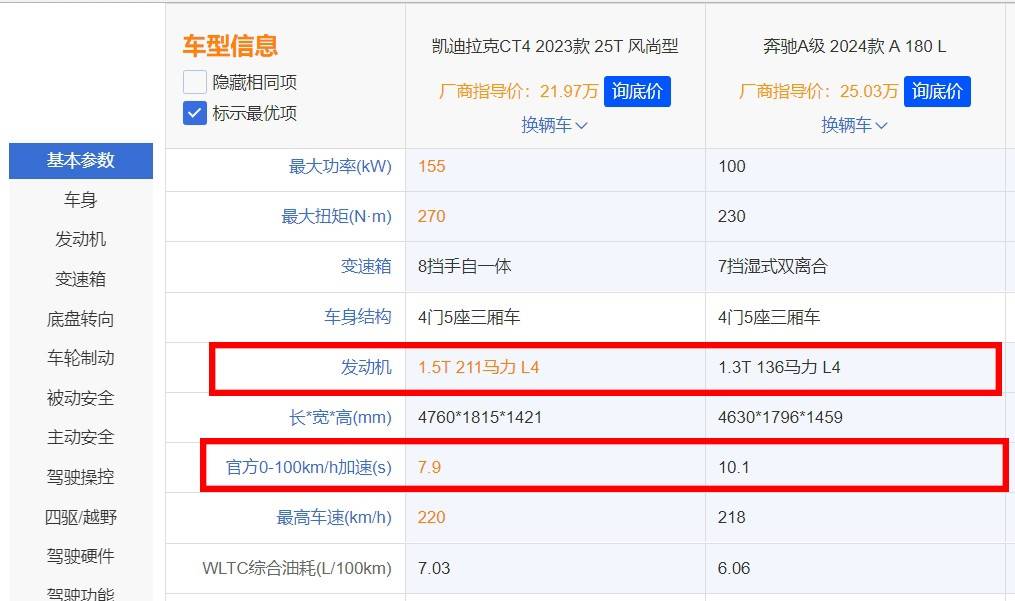Image resolution: width=1015 pixels, height=601 pixels.
Task: Click 询底价 button for Cadillac CT4
Action: pyautogui.click(x=637, y=91)
